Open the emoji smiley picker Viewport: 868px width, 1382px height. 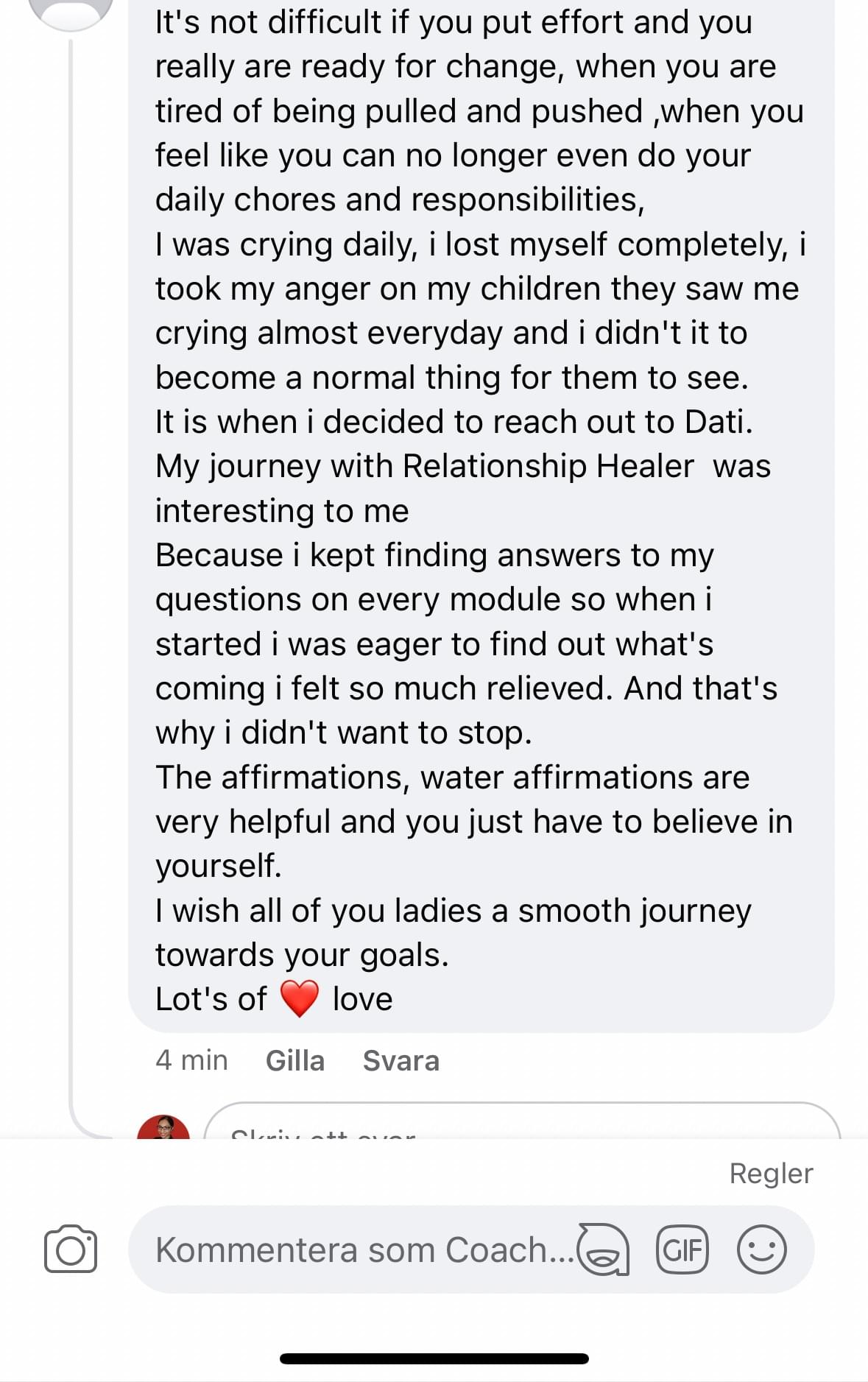point(762,1249)
